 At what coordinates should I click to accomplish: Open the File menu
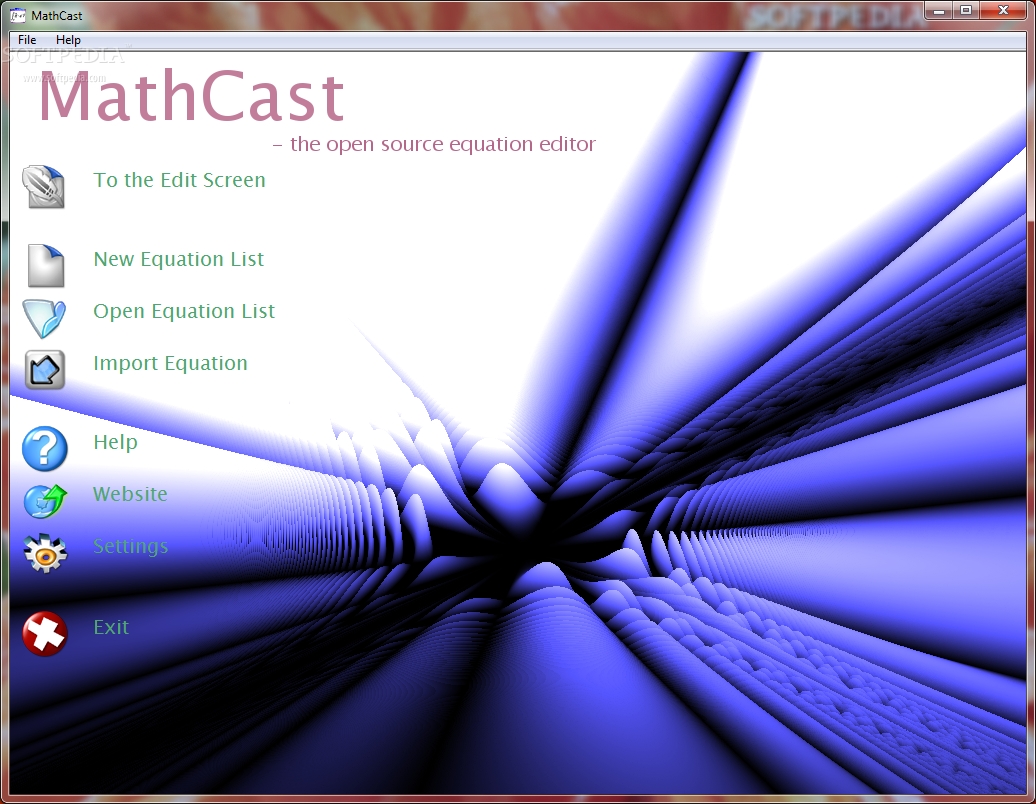coord(27,40)
